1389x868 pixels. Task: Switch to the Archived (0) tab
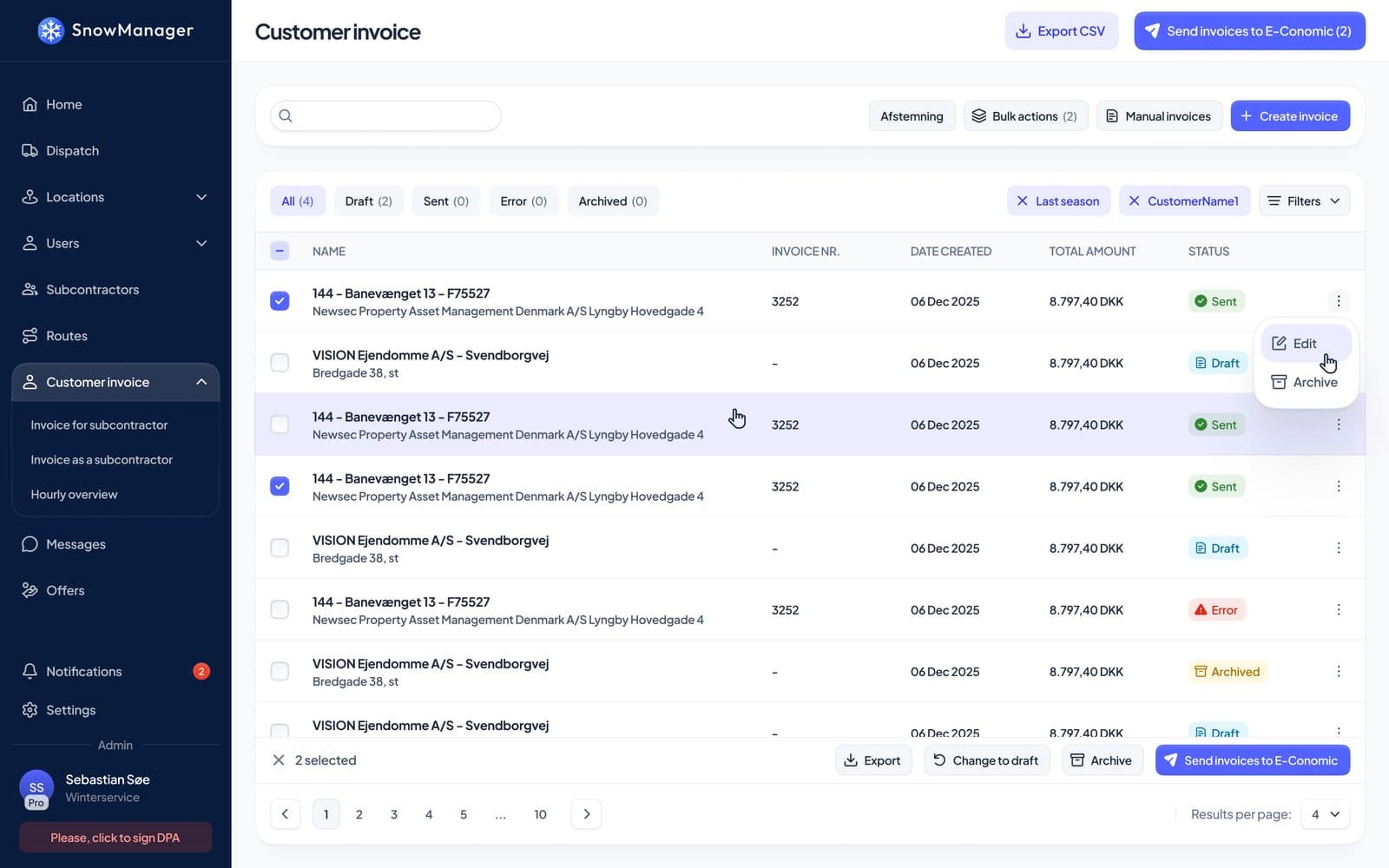[x=612, y=201]
